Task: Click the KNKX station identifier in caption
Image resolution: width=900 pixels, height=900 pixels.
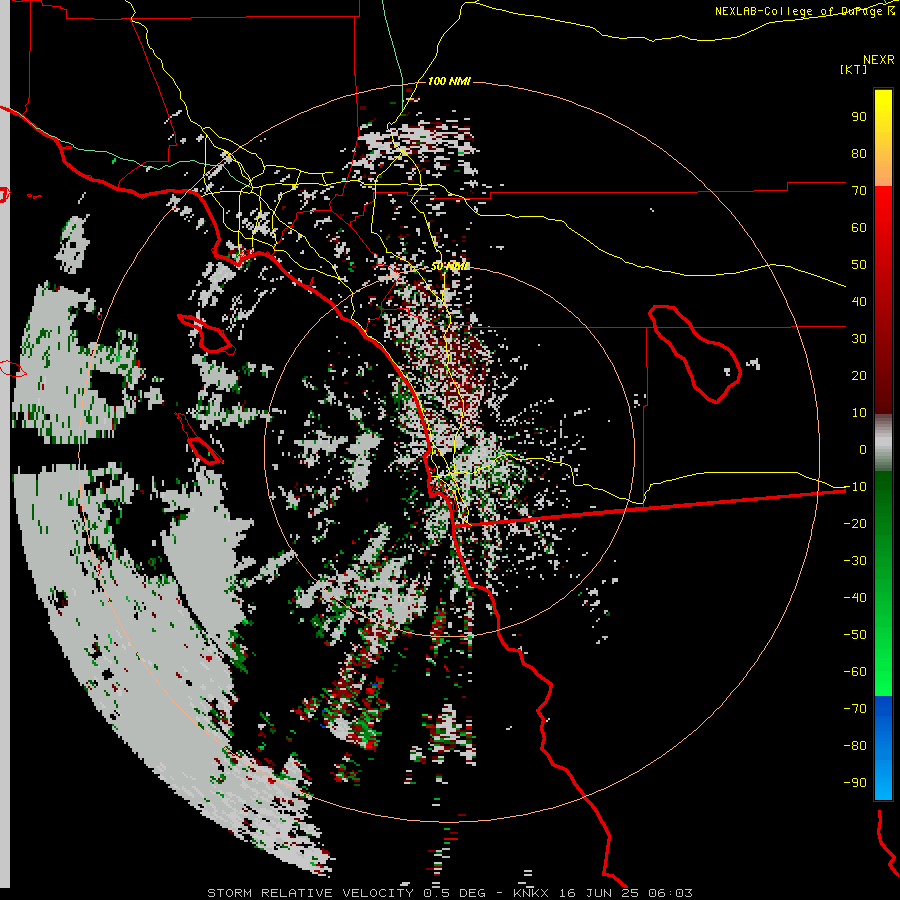Action: pos(531,893)
